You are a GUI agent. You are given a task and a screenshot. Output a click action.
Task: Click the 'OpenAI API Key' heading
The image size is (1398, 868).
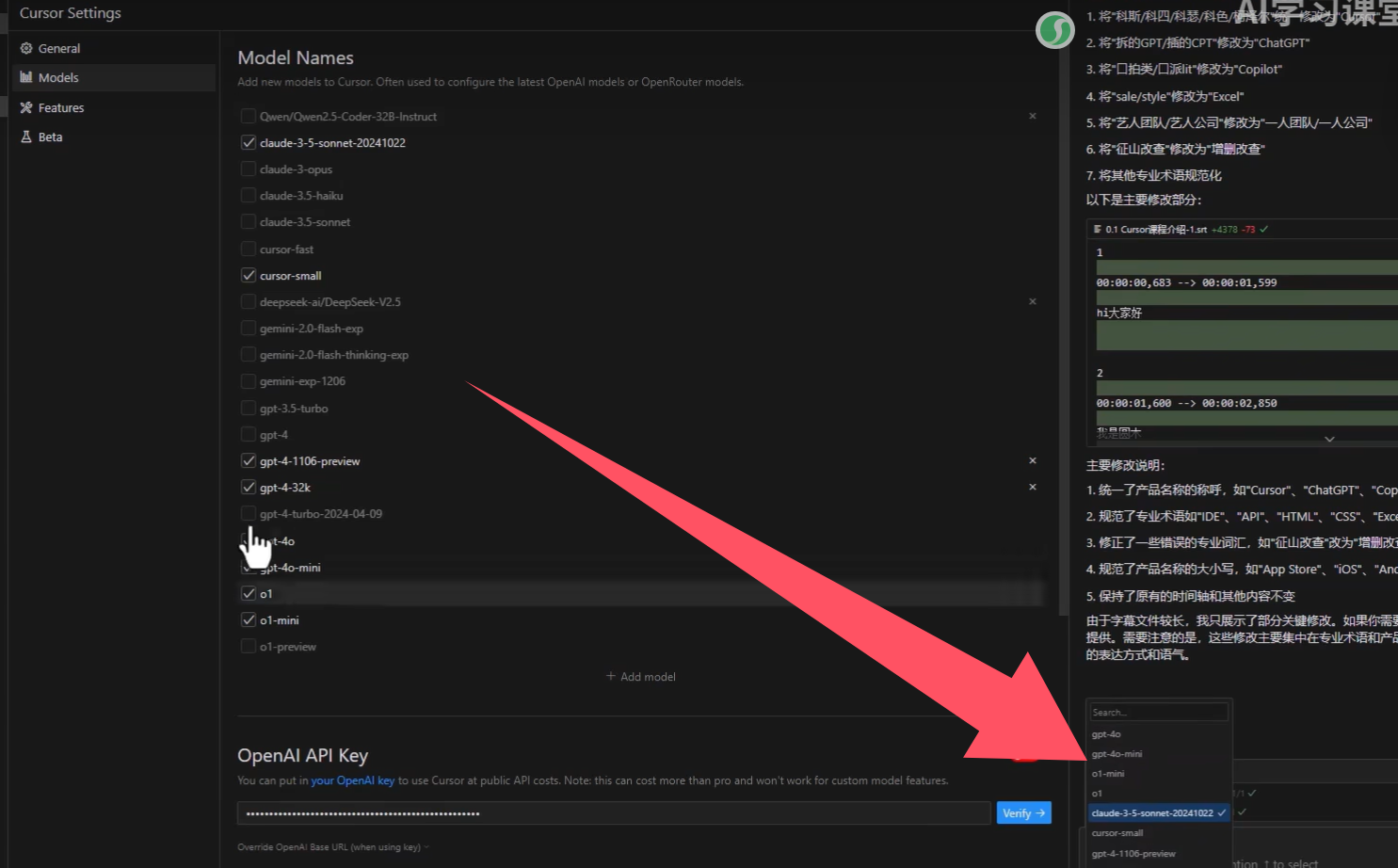302,755
